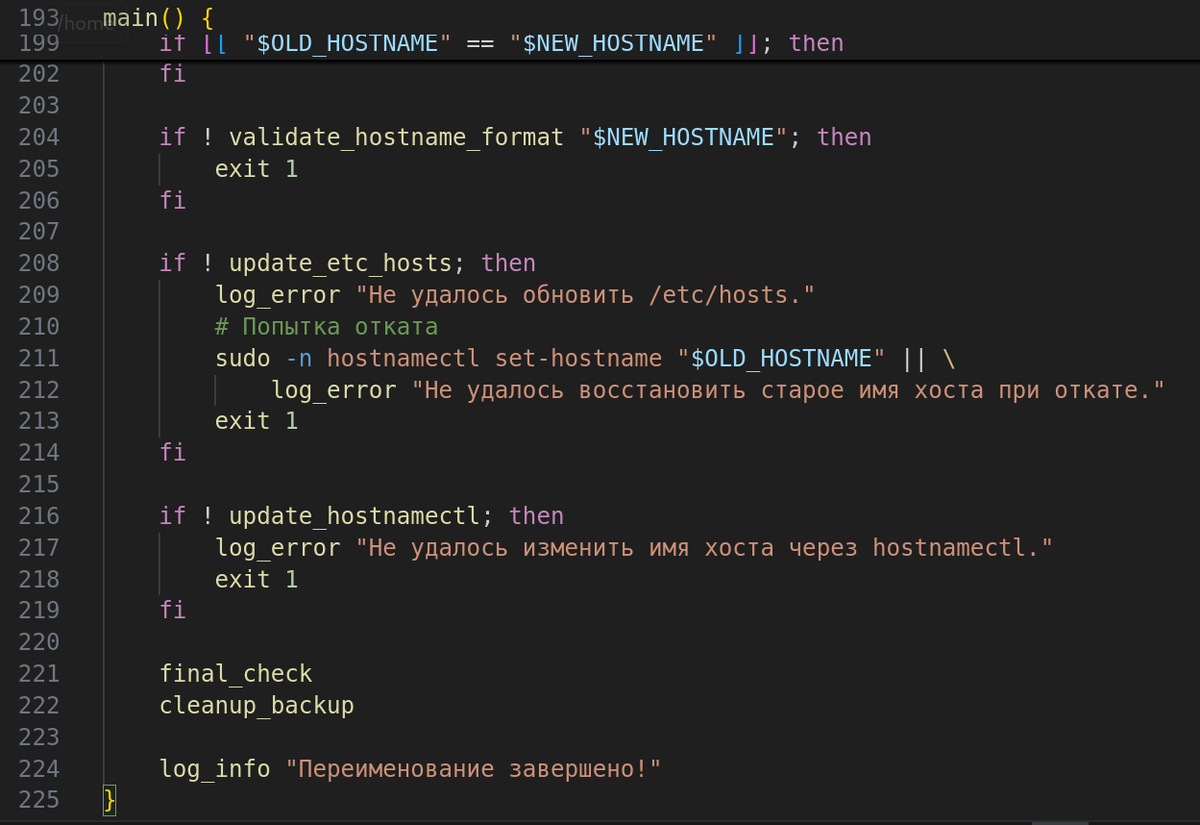Click 'exit 1' on line 205
Image resolution: width=1200 pixels, height=825 pixels.
tap(256, 169)
